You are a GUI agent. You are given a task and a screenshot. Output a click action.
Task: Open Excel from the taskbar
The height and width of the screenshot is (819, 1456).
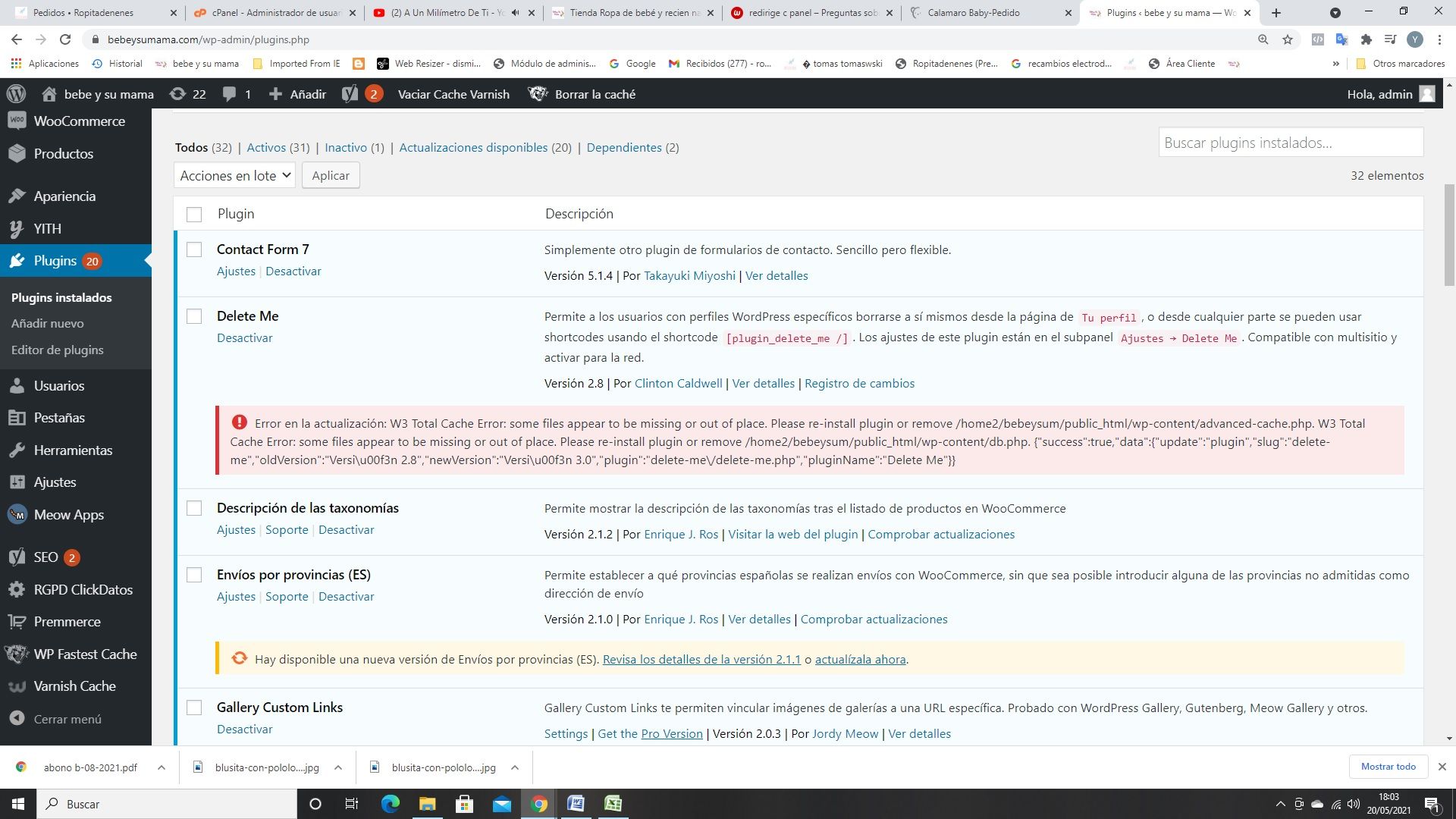[613, 804]
